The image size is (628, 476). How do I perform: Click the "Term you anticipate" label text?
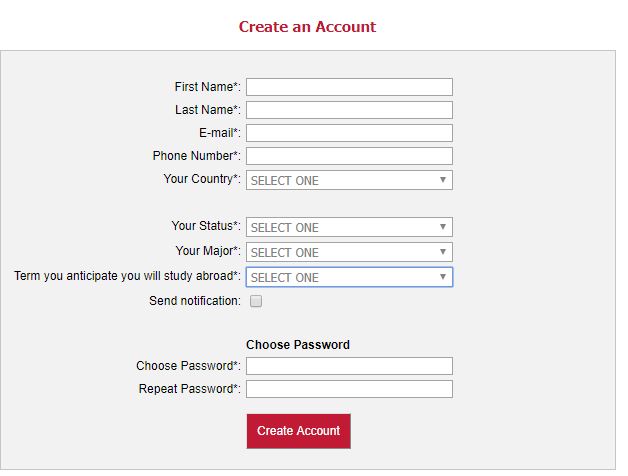pos(127,276)
